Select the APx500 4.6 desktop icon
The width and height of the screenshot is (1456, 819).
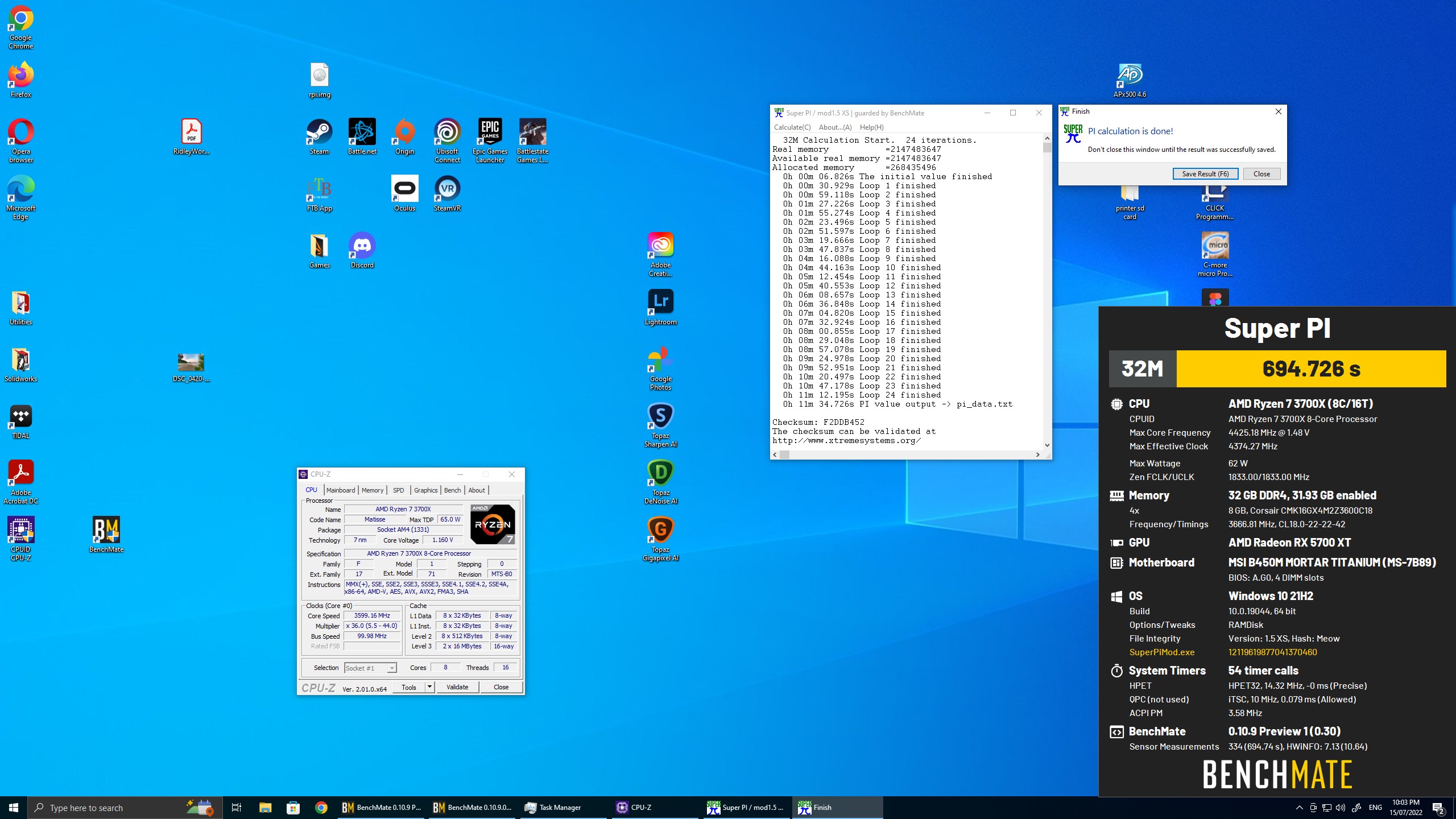click(1130, 80)
